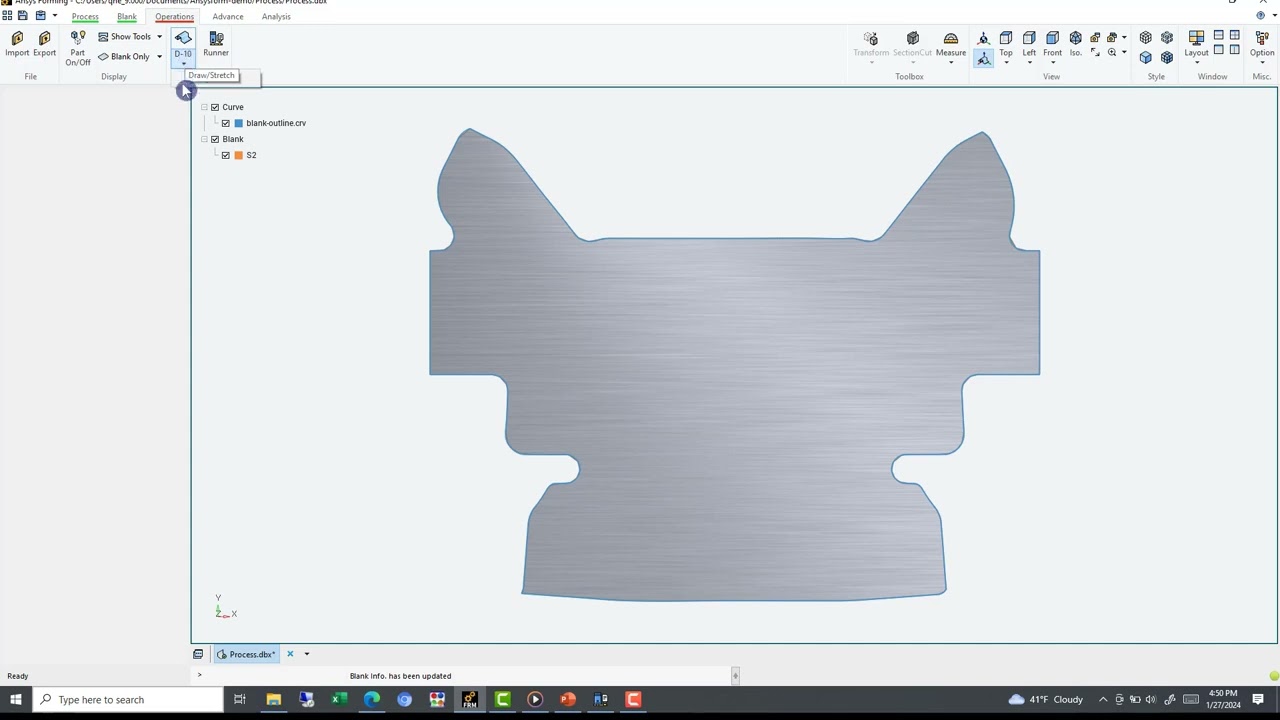
Task: Click the Export file icon
Action: point(44,38)
